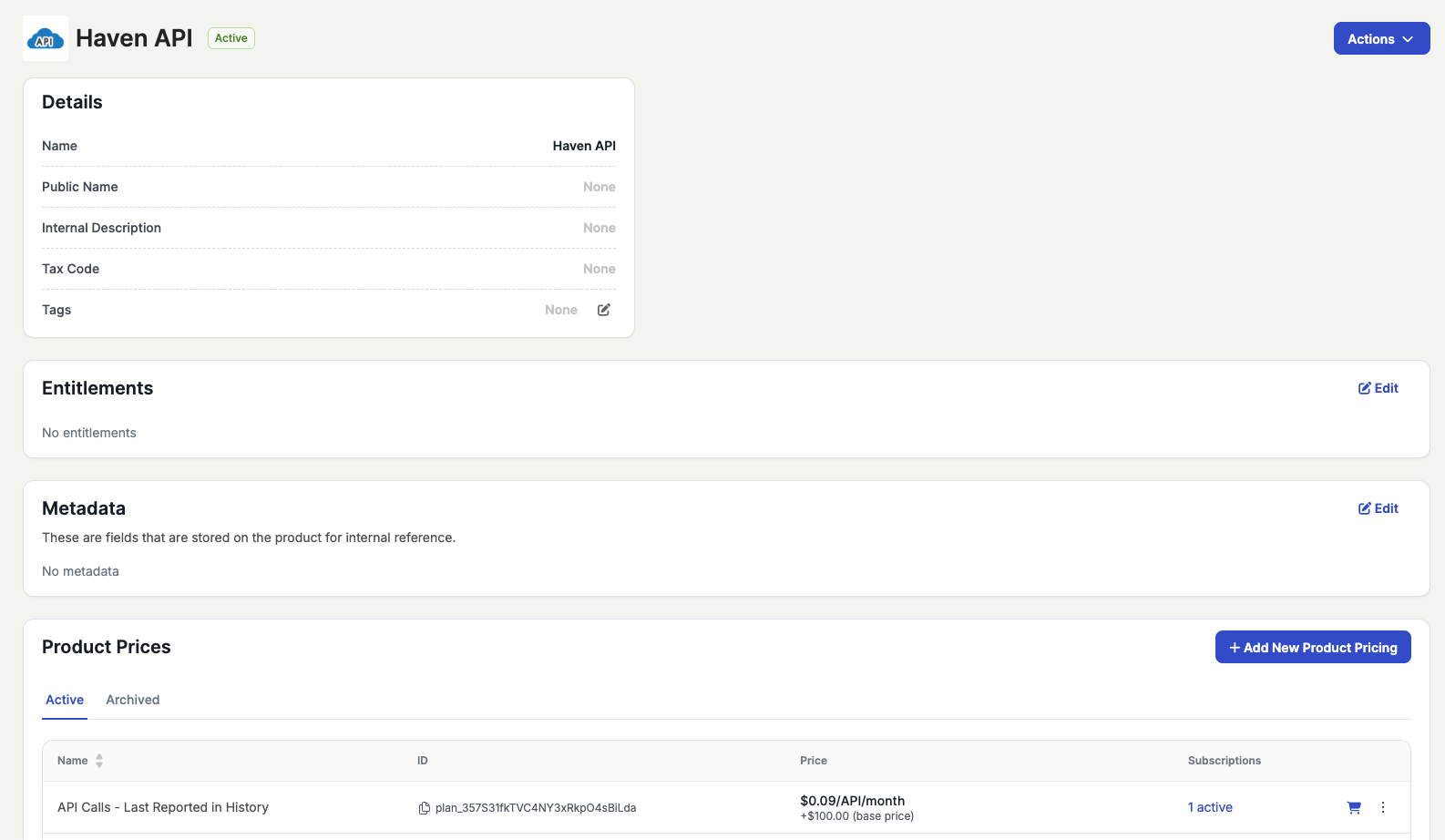
Task: Click the plan ID text
Action: [536, 808]
